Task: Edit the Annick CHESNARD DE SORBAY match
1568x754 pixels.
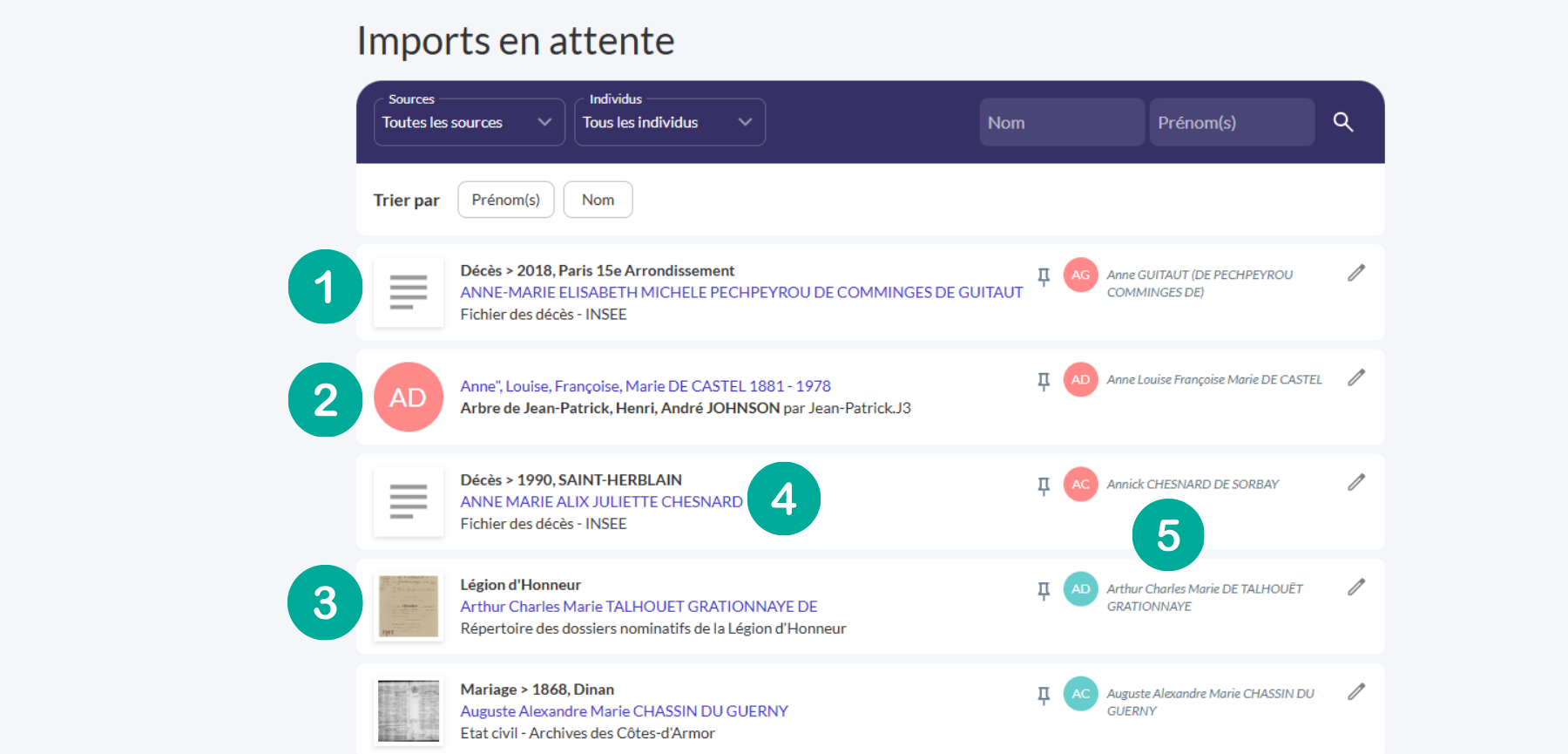Action: coord(1355,483)
